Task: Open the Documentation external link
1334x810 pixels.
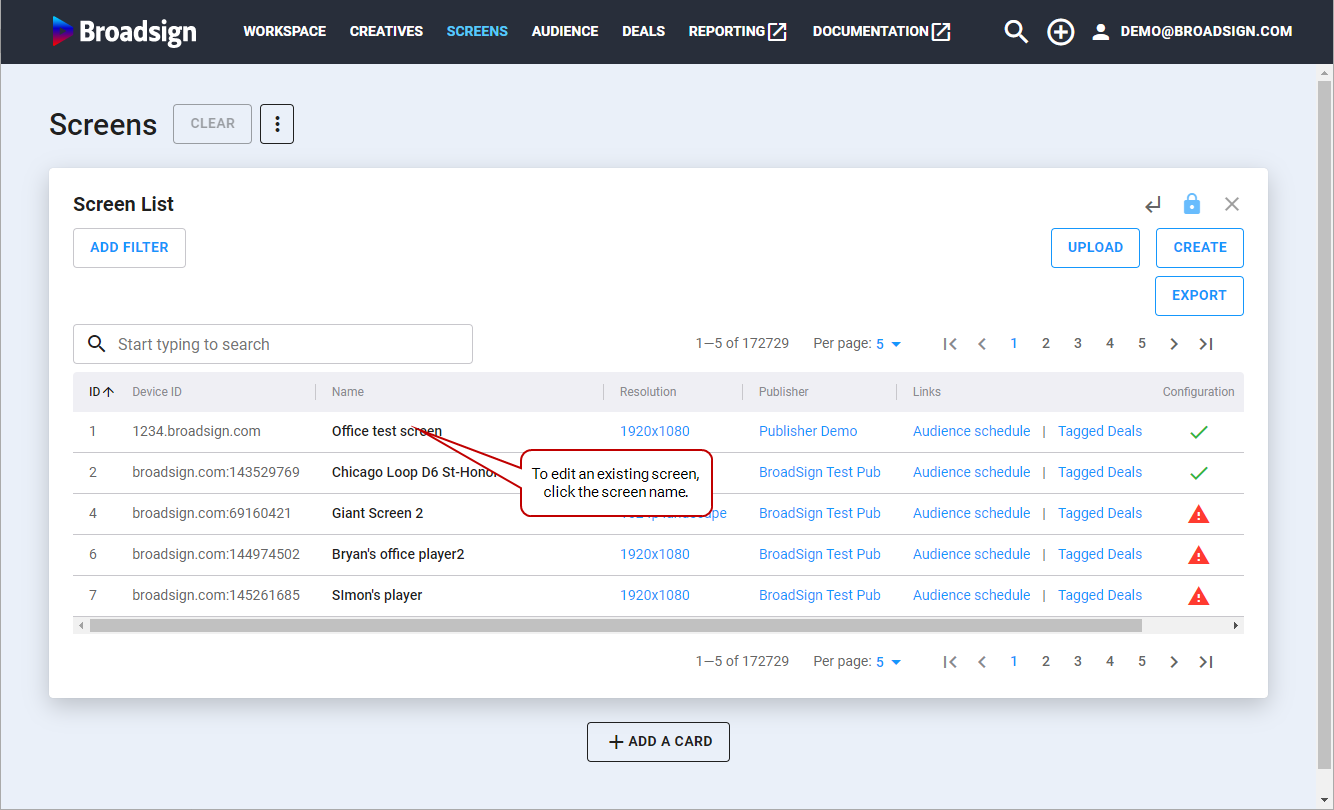Action: pyautogui.click(x=882, y=32)
